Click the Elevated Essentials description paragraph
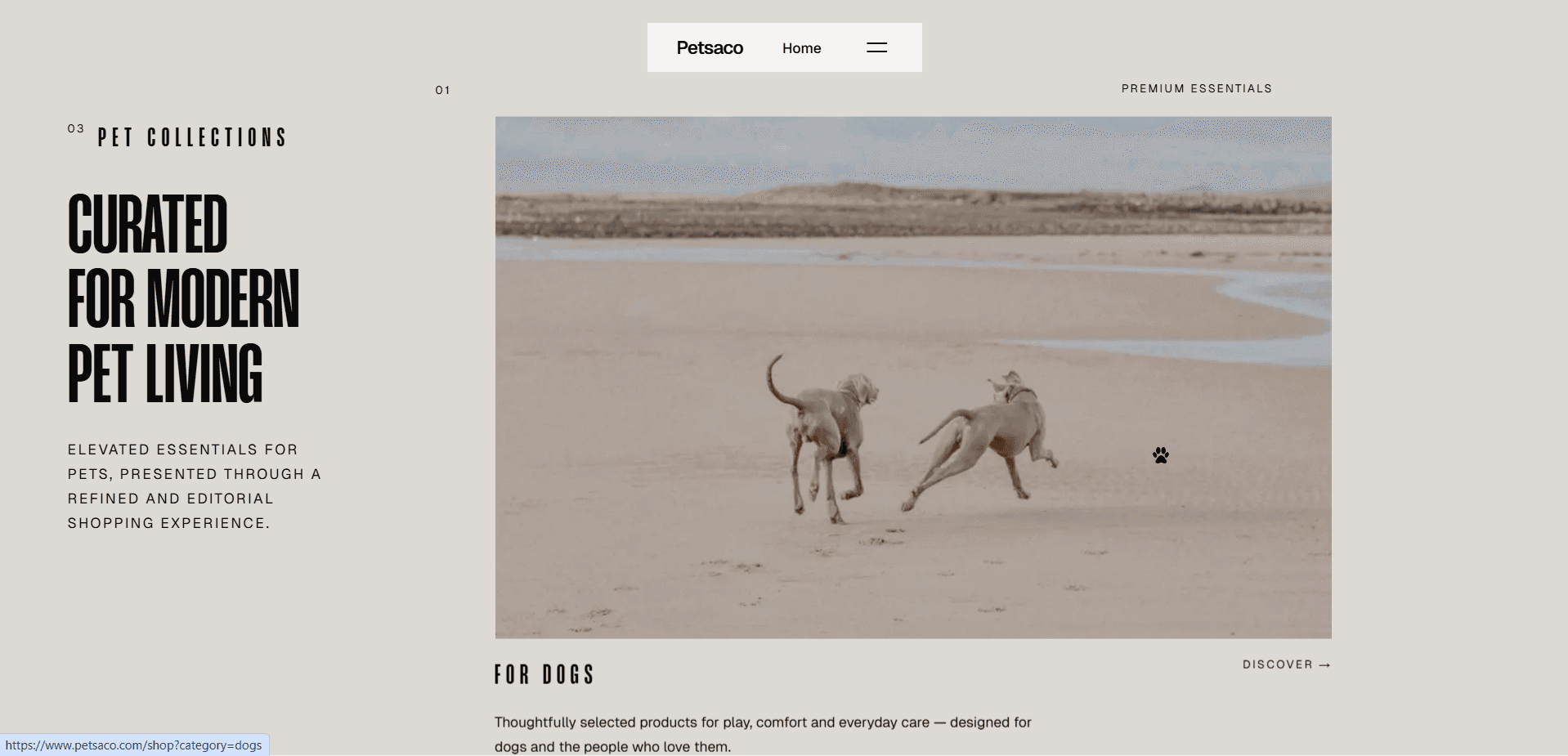The image size is (1568, 756). pyautogui.click(x=195, y=486)
